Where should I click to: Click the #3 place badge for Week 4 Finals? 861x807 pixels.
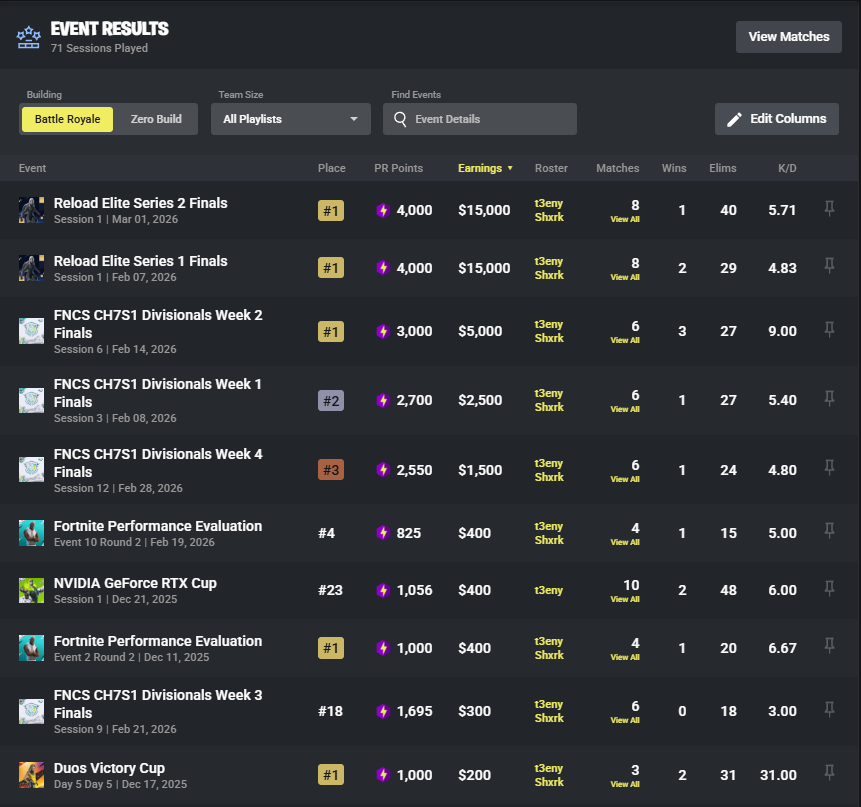point(331,470)
